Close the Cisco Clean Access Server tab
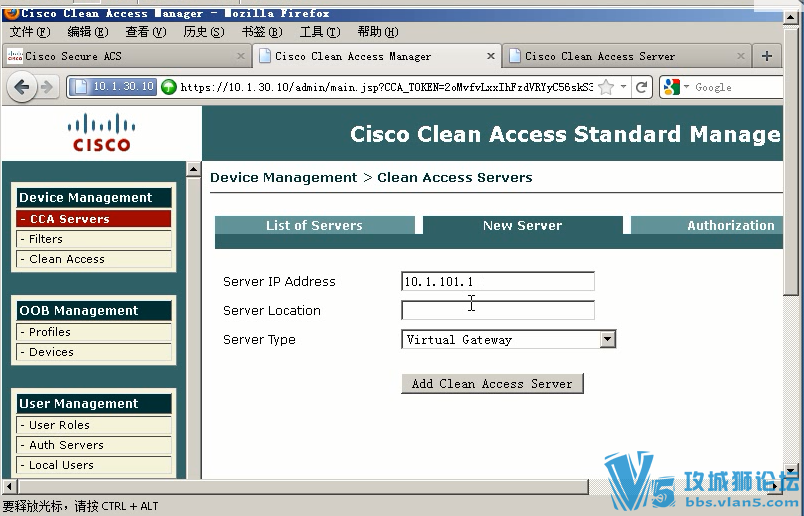804x516 pixels. pyautogui.click(x=740, y=56)
